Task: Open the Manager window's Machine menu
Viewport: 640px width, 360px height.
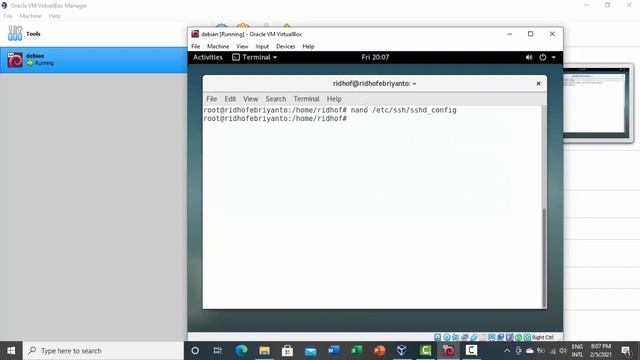Action: (30, 16)
